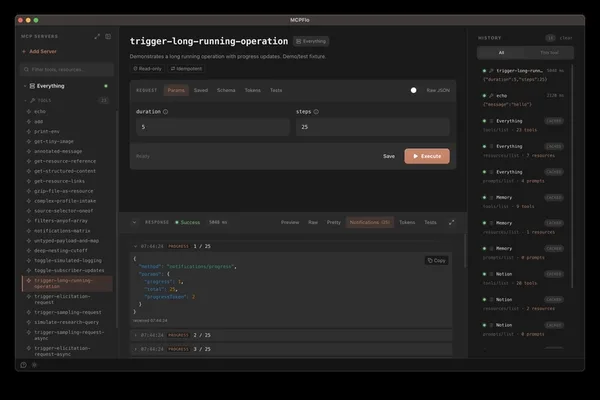Click the history panel scrollbar
This screenshot has width=600, height=400.
572,176
